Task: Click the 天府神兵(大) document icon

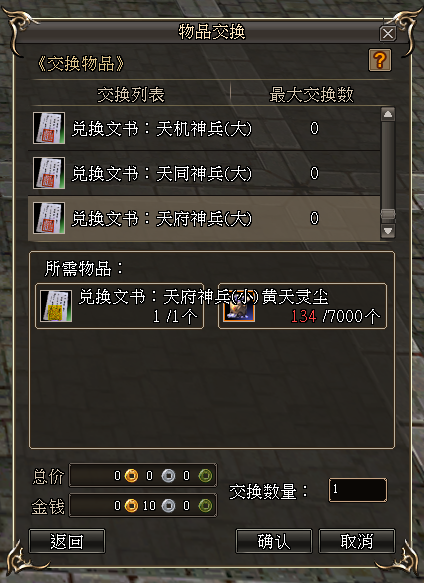Action: coord(49,218)
